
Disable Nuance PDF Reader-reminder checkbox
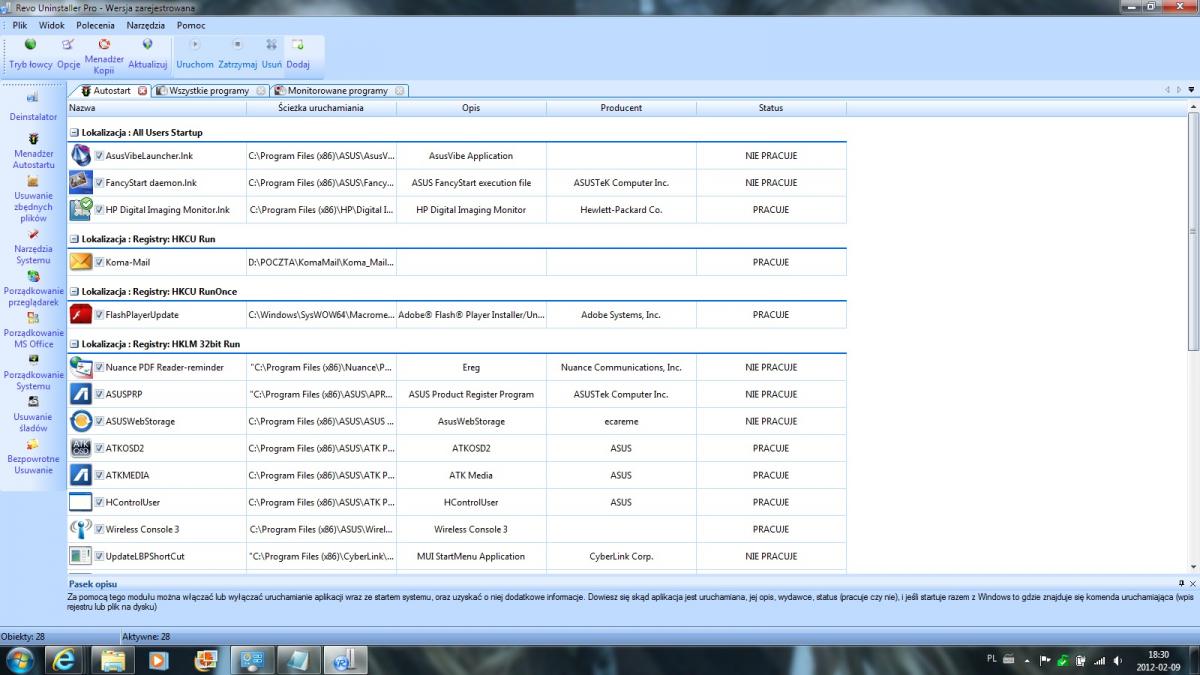[99, 367]
